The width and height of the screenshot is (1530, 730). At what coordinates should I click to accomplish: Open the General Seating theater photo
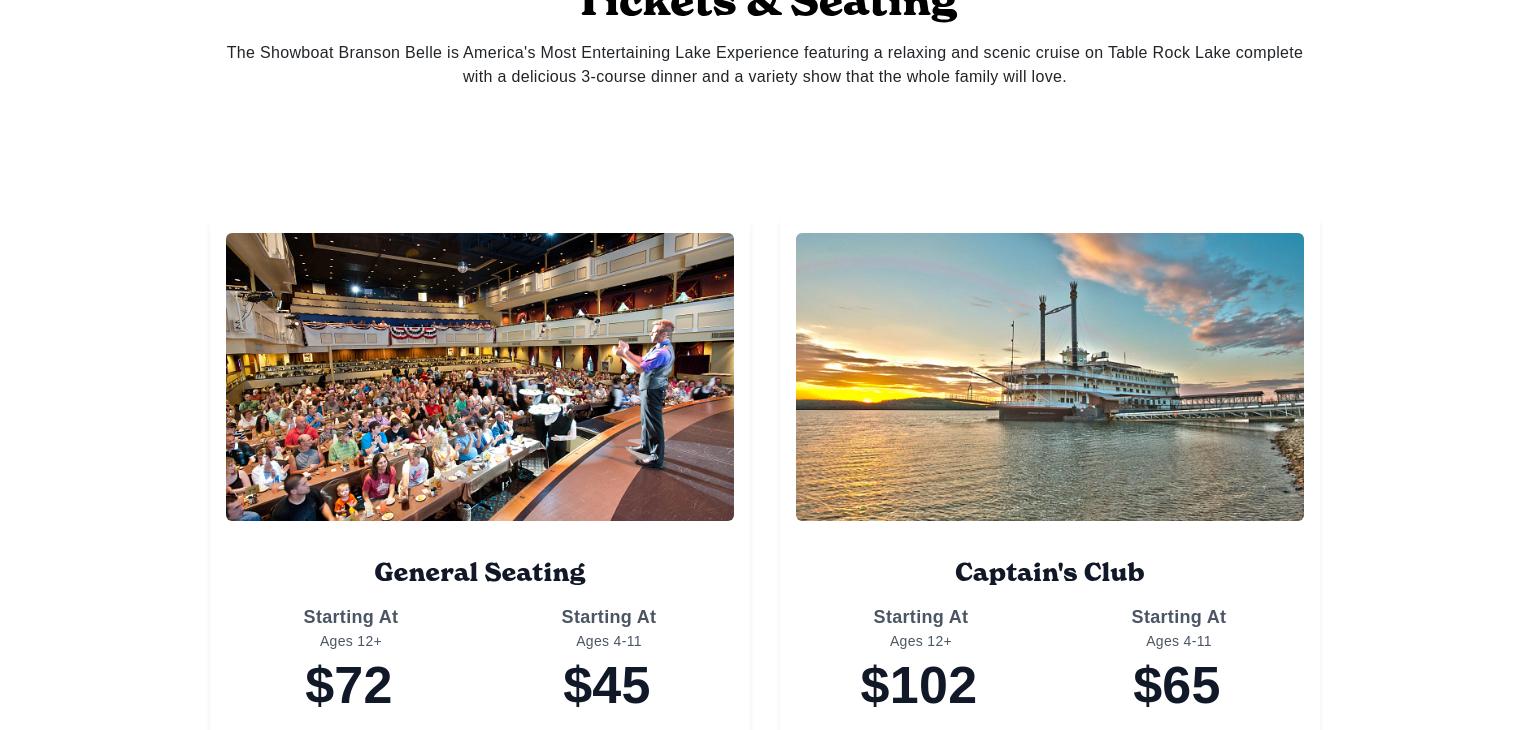(x=480, y=377)
